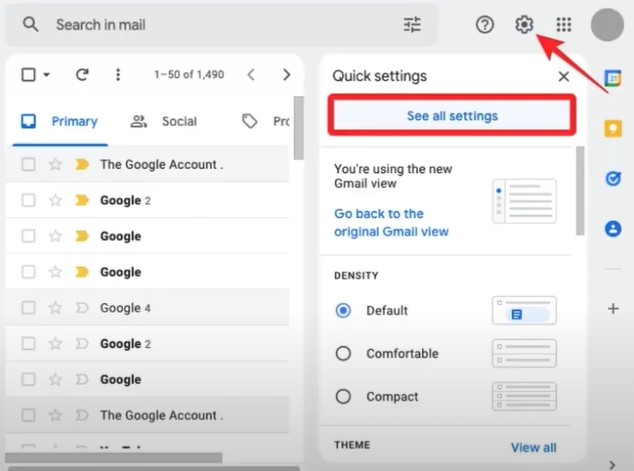Star the Google 4 email
The image size is (634, 471).
coord(55,308)
